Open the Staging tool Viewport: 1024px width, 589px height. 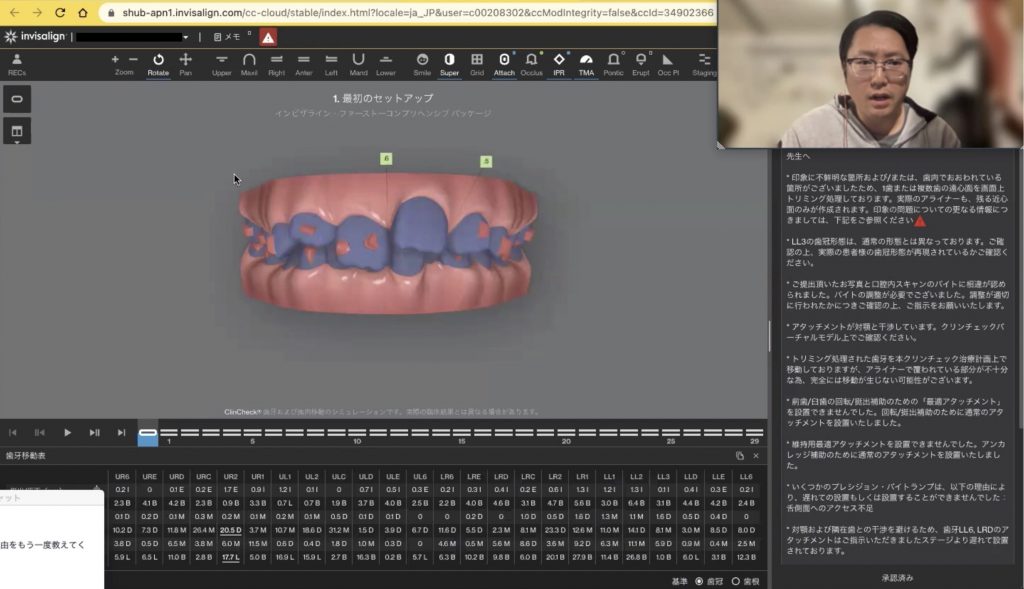[704, 65]
